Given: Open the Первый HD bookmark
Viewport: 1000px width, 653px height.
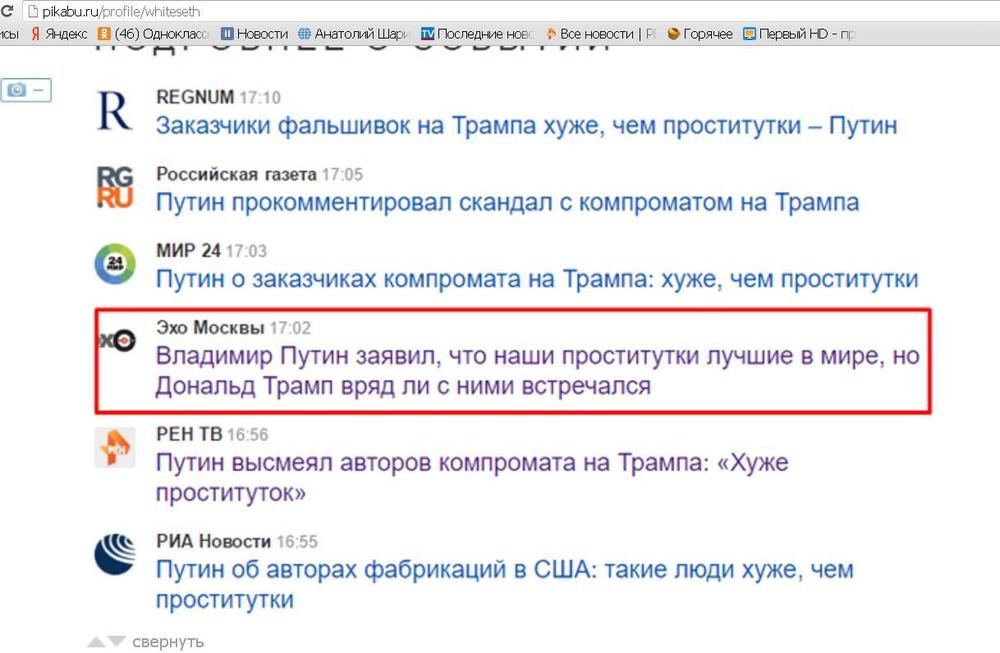Looking at the screenshot, I should pos(798,34).
